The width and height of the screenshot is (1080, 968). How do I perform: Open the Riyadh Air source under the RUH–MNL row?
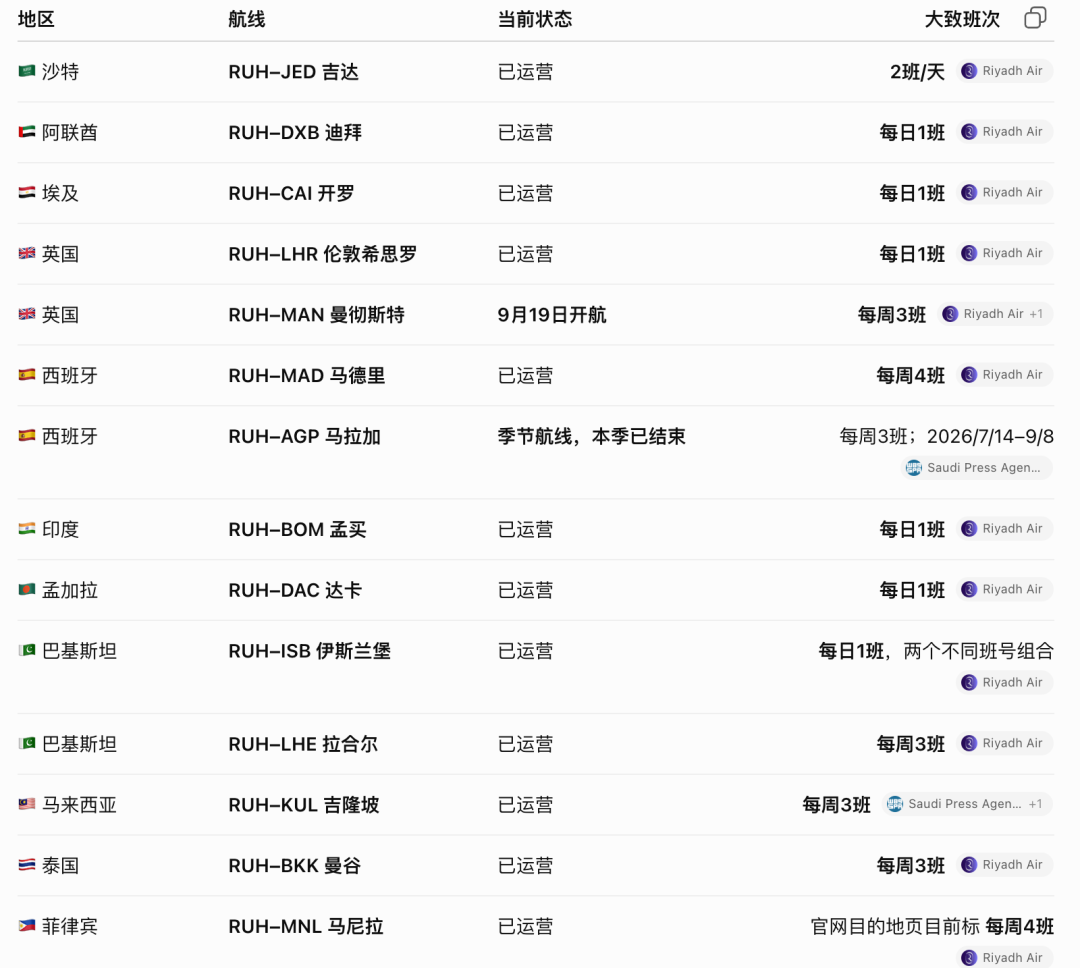(x=1004, y=957)
